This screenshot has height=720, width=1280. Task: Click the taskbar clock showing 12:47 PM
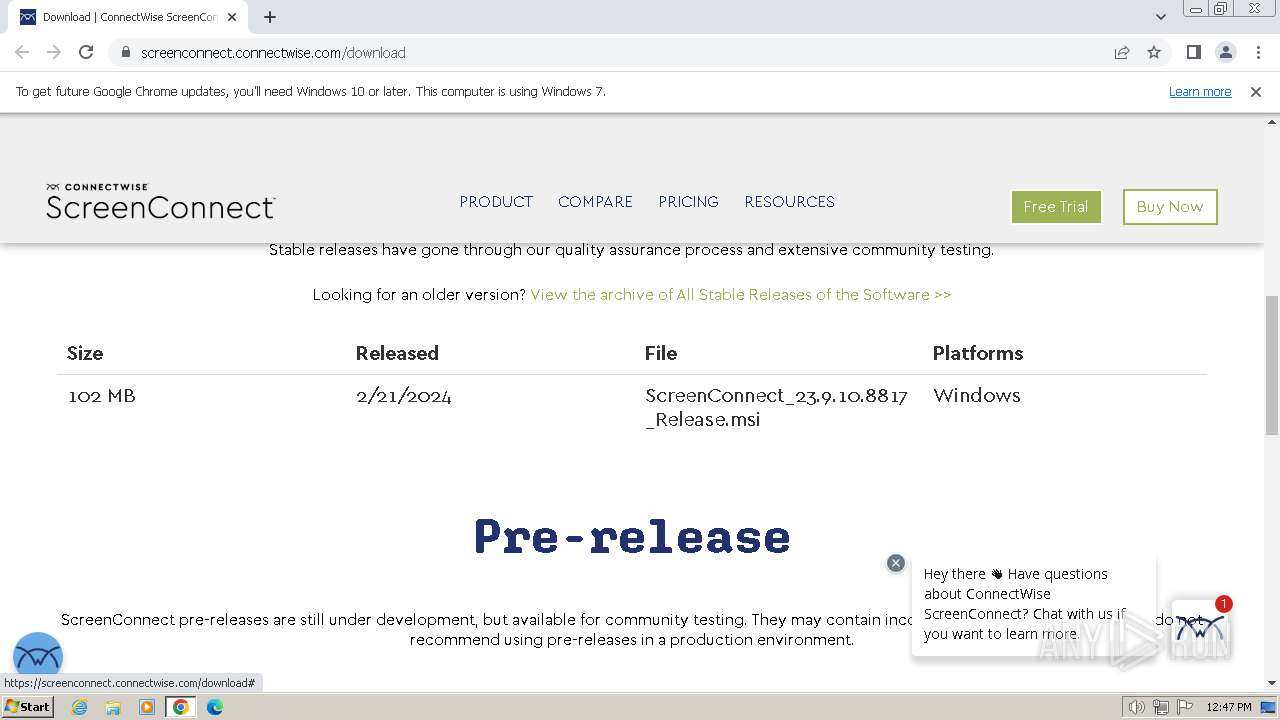1229,707
